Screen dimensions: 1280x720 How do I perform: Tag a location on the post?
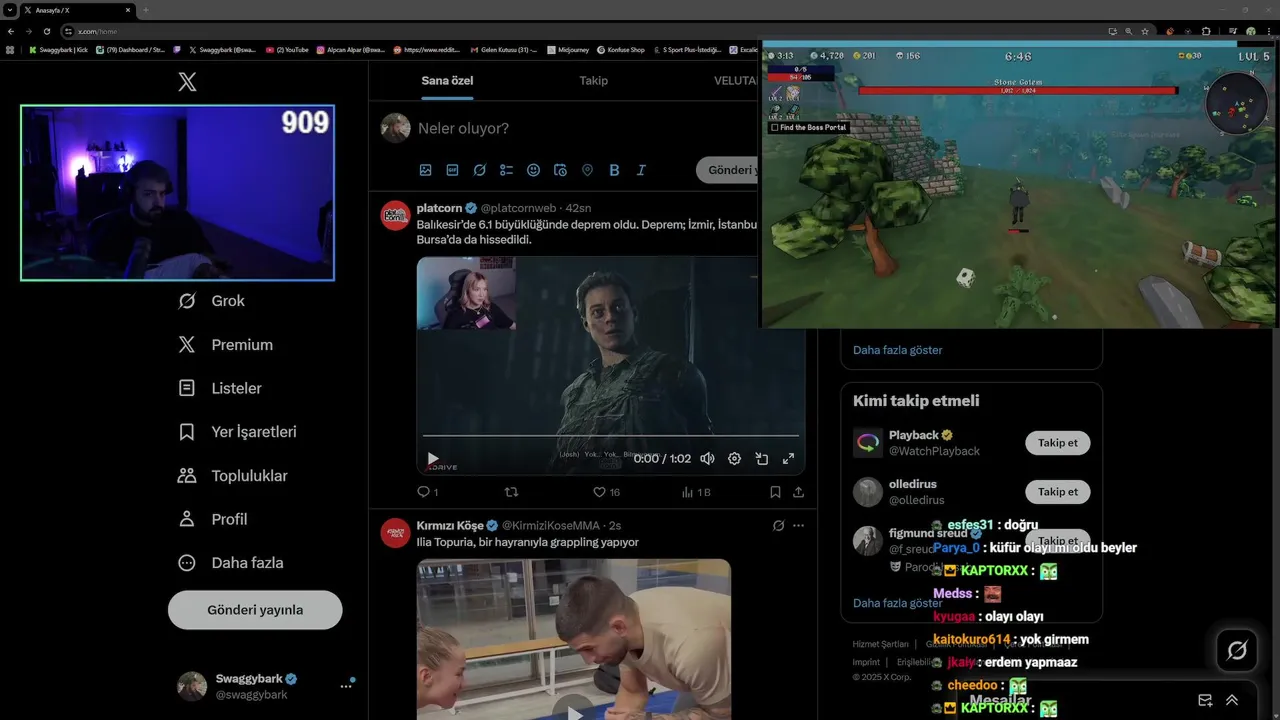(x=587, y=170)
